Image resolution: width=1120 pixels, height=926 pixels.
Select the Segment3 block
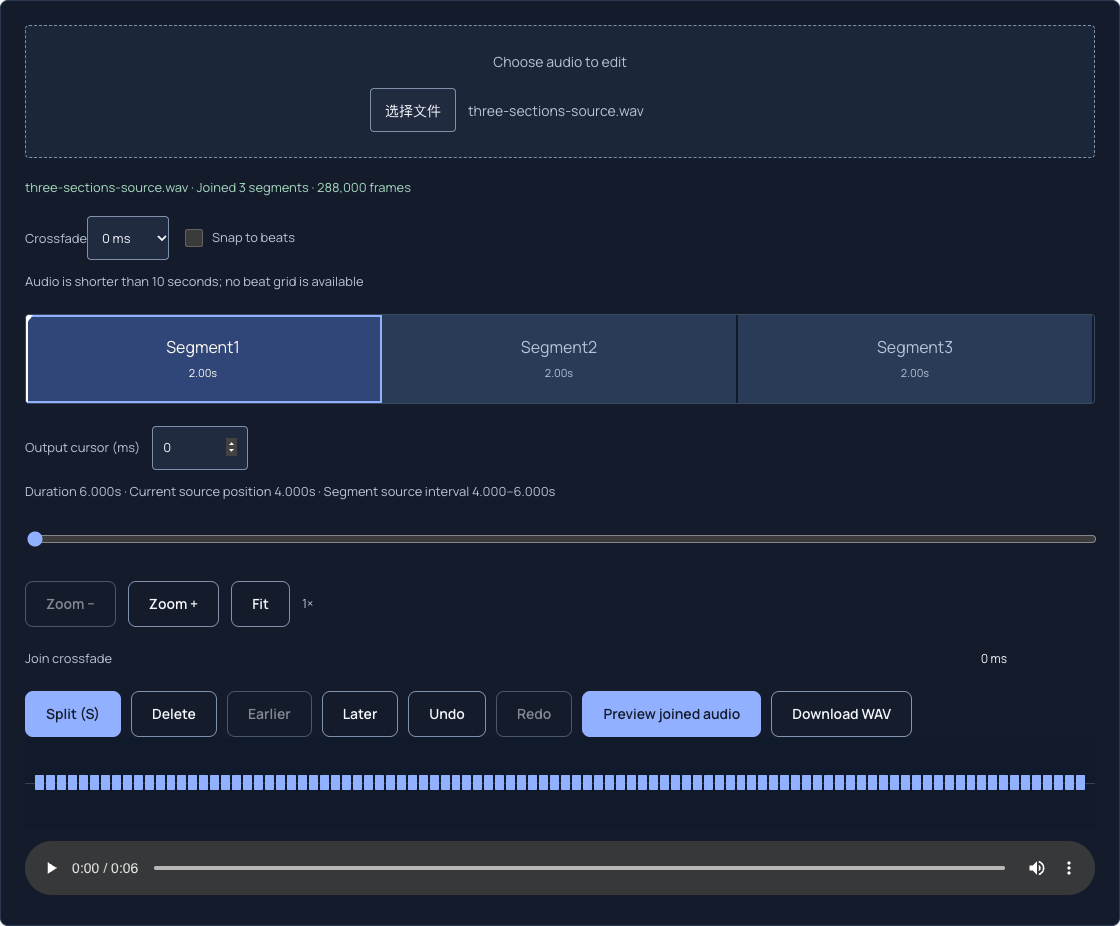tap(914, 359)
